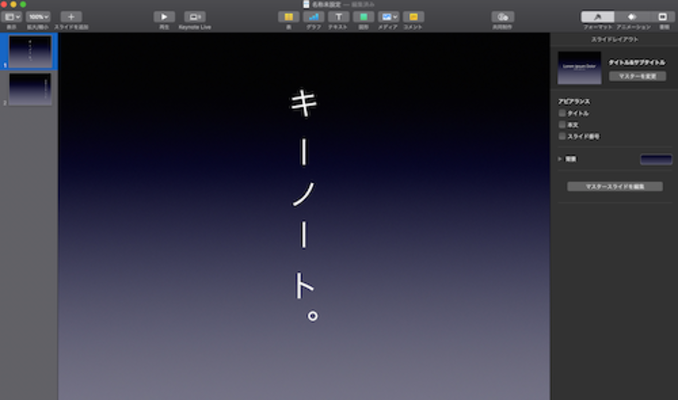Screen dimensions: 678x400
Task: Click the slide layout preview thumbnail
Action: click(579, 68)
